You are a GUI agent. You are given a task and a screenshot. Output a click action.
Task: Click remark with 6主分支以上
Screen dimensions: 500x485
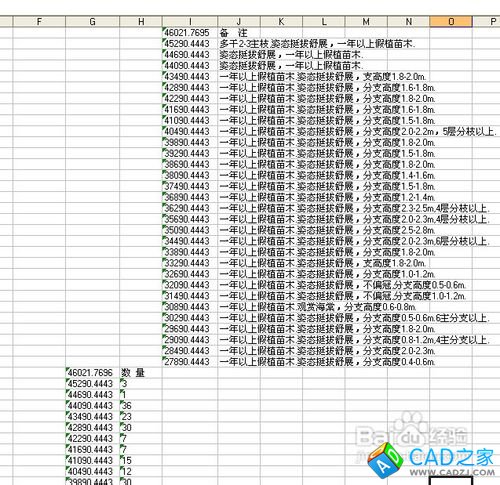(x=354, y=318)
